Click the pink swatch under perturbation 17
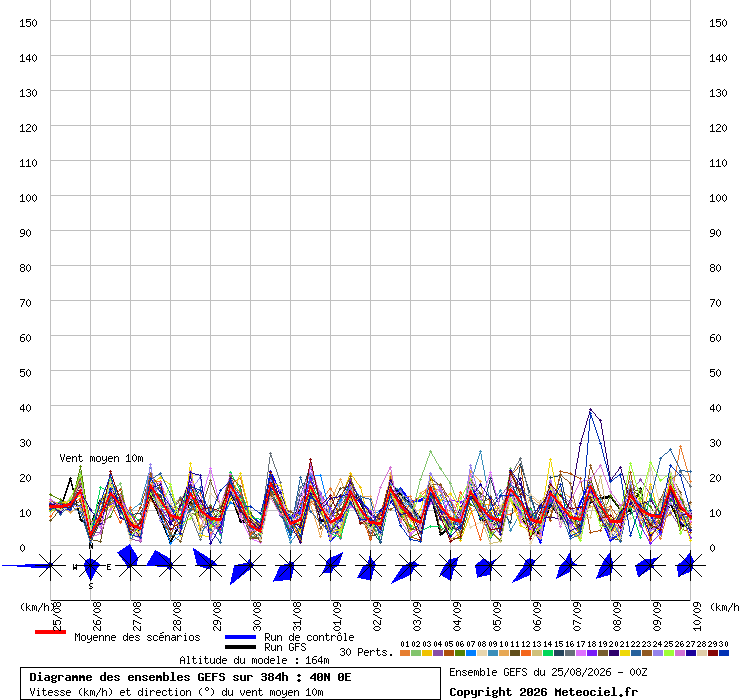This screenshot has height=700, width=740. [x=580, y=653]
